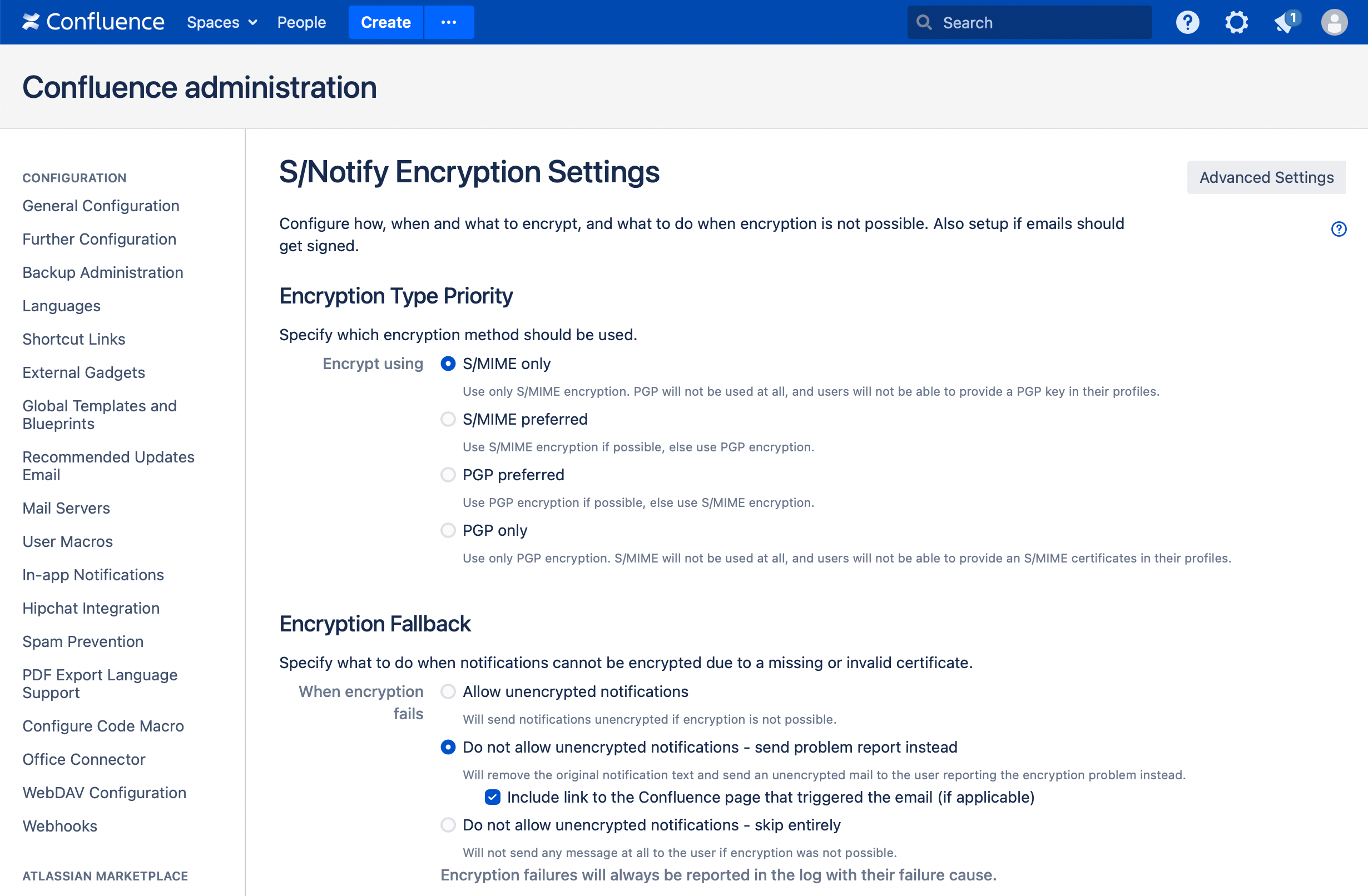Click the Advanced Settings button

[x=1266, y=177]
